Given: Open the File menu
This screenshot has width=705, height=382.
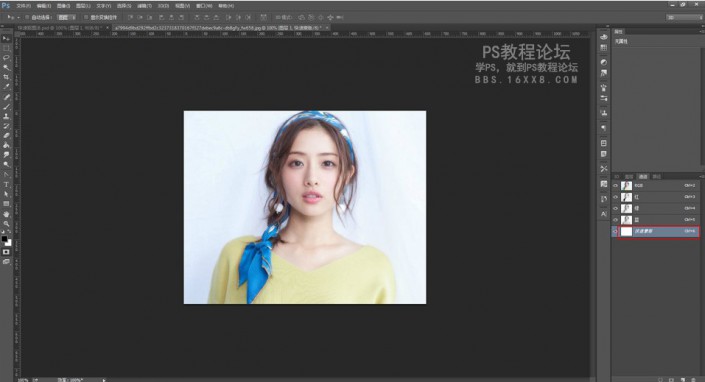Looking at the screenshot, I should 23,6.
